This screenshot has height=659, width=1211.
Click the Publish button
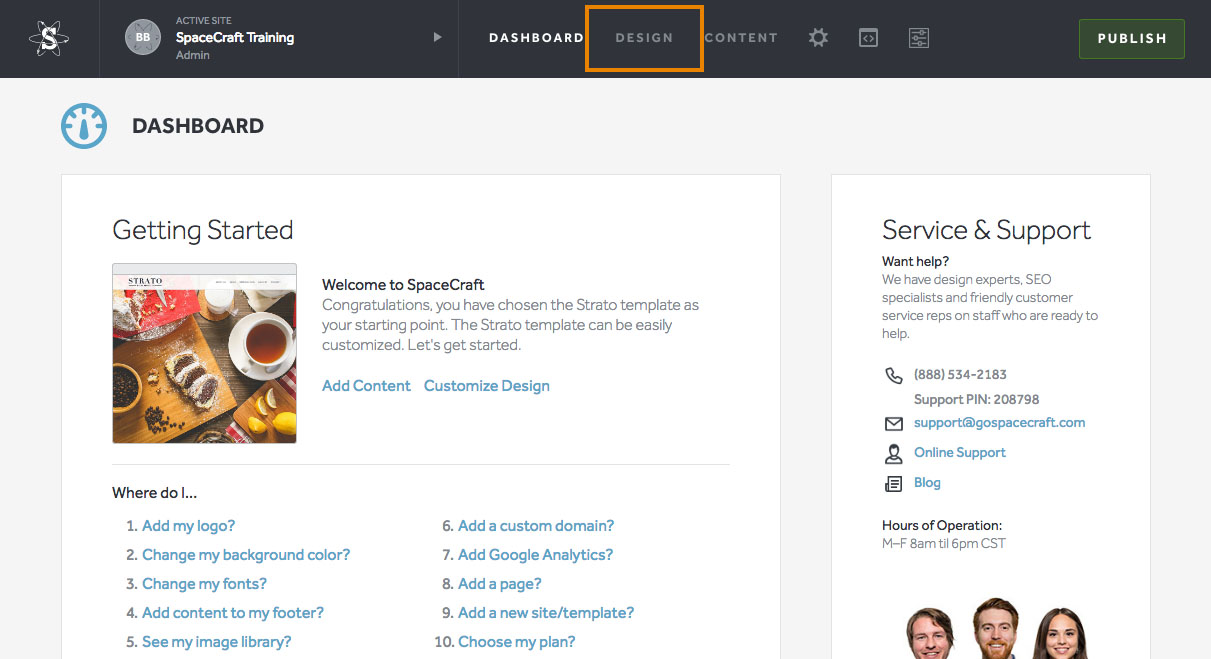[x=1132, y=39]
